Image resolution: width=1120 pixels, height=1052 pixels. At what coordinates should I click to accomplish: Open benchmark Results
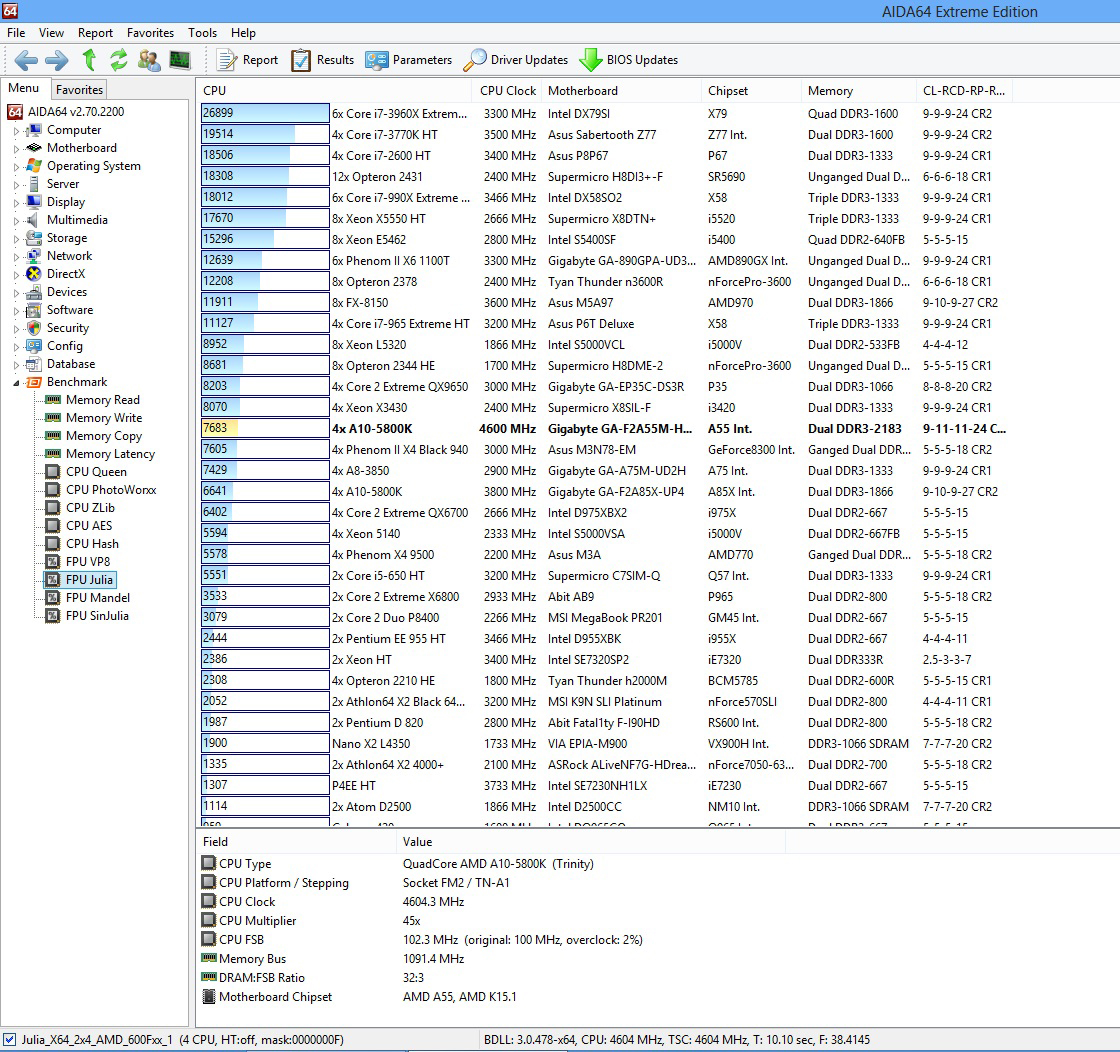[323, 60]
